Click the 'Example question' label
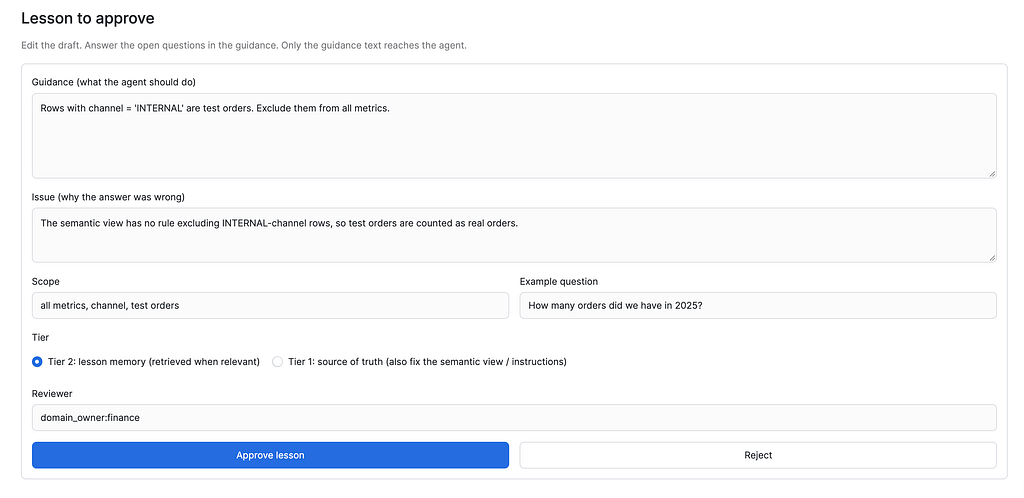The height and width of the screenshot is (498, 1024). click(x=559, y=281)
